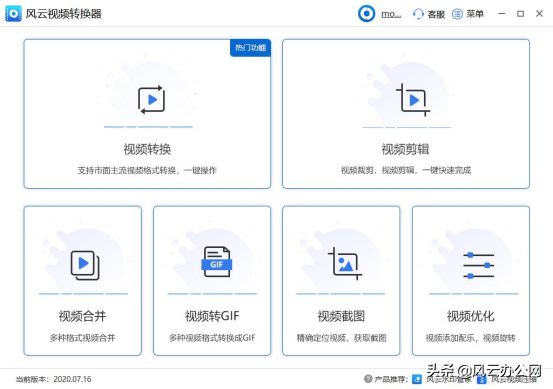Click the 热门功能 badge

point(250,48)
